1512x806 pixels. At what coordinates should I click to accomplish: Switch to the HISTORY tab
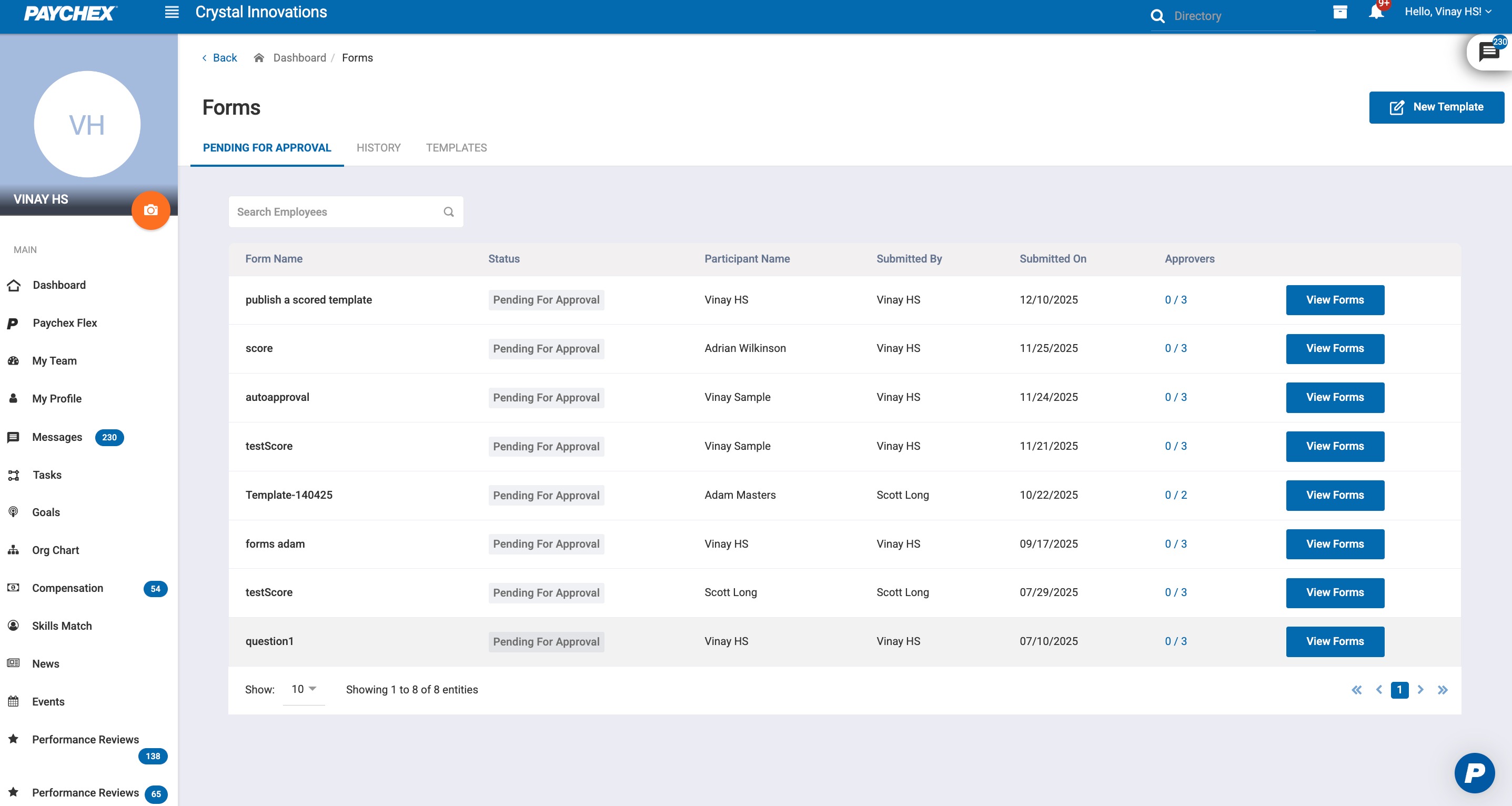point(379,147)
